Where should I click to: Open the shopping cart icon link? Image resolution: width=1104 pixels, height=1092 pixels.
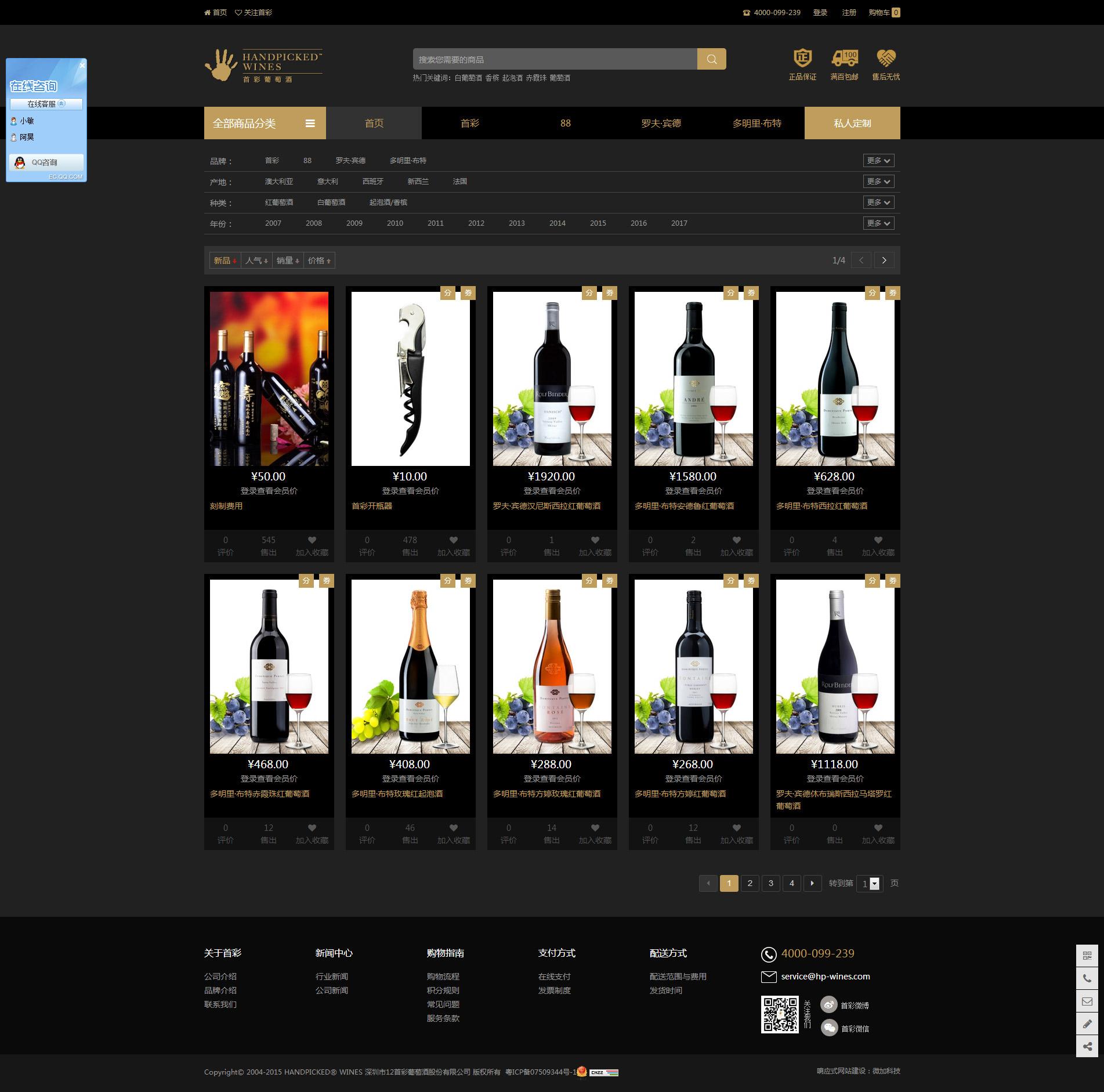[884, 13]
